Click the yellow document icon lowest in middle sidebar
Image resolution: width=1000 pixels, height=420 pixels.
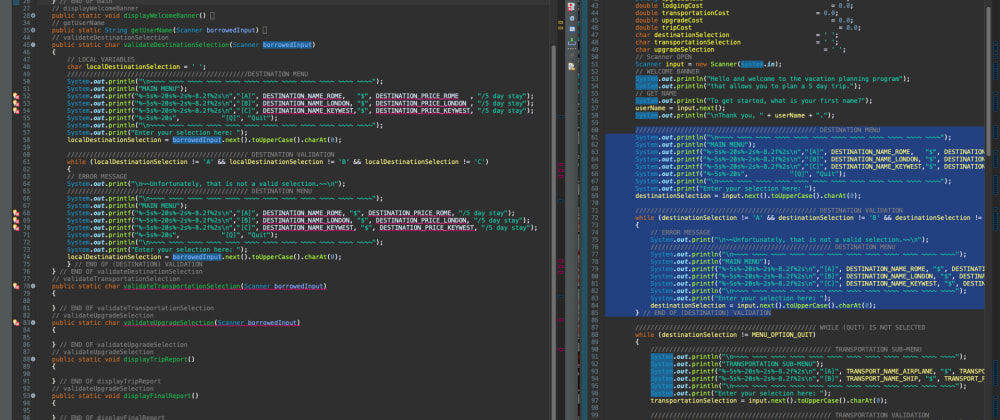pos(571,66)
